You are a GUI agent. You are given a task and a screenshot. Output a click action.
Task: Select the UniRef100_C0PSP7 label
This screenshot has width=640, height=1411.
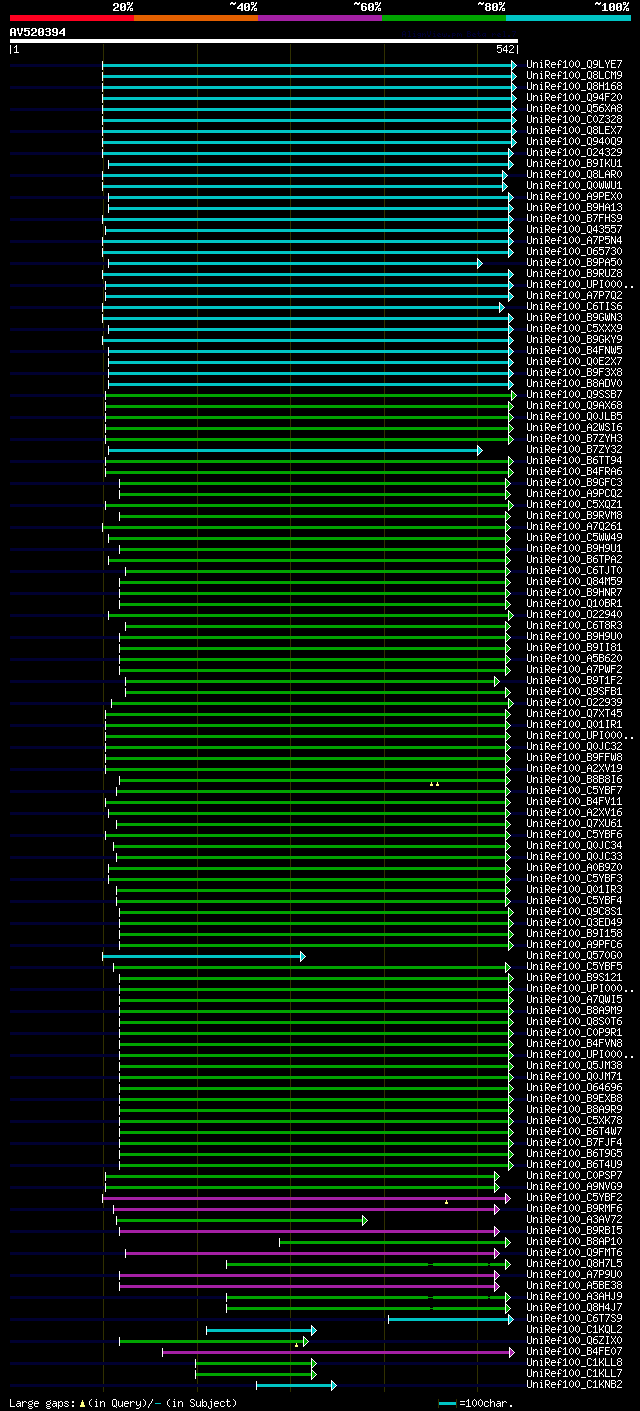pyautogui.click(x=574, y=1175)
